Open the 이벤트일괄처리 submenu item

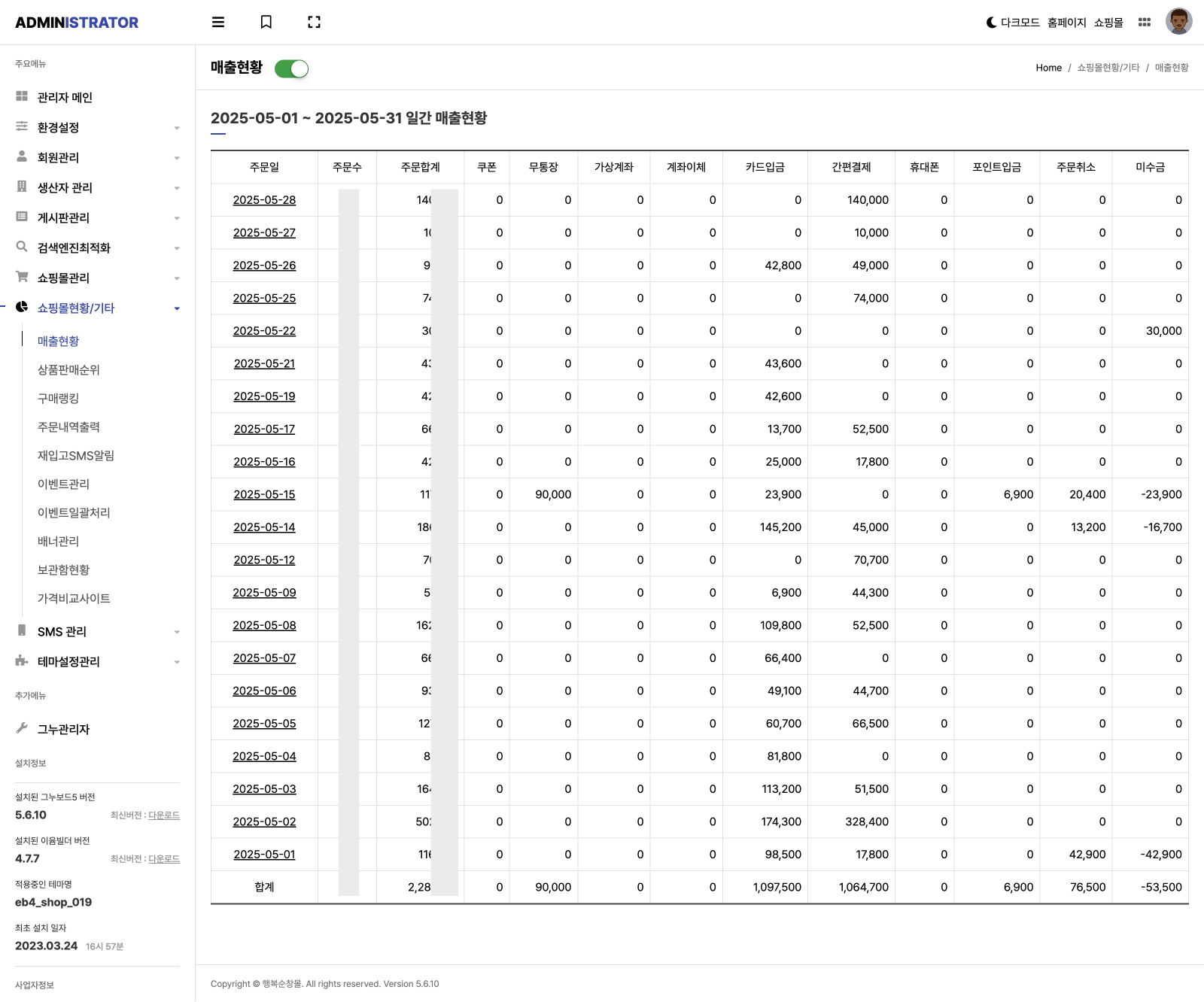click(74, 512)
